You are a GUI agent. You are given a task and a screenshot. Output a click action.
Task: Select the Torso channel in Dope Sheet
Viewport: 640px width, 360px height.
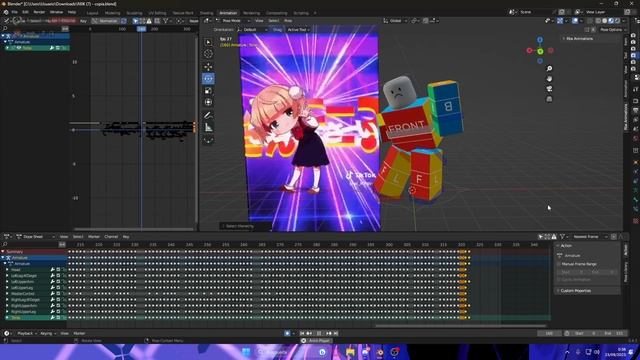click(x=16, y=318)
